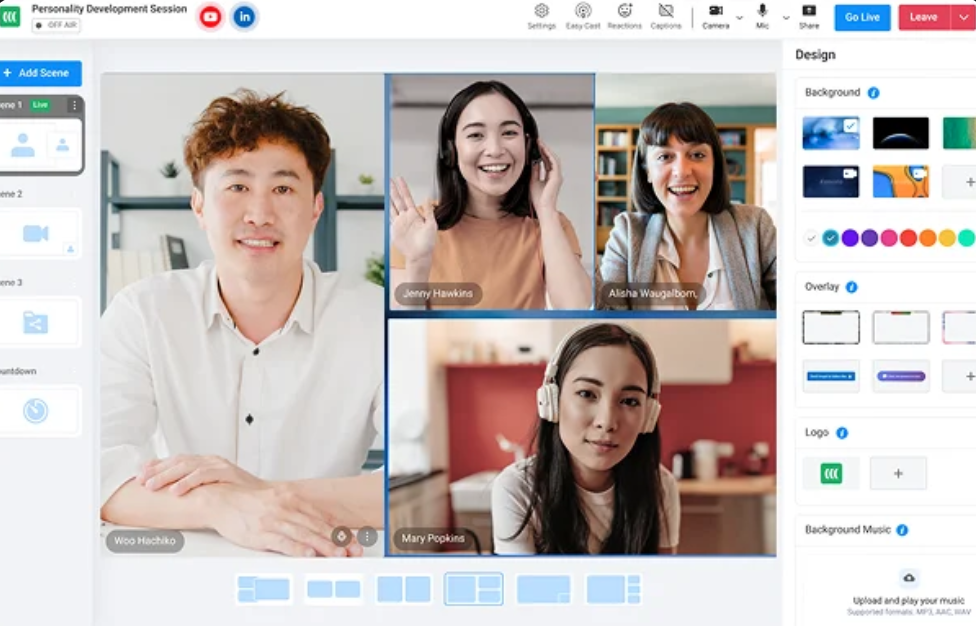Open the dropdown arrow beside Leave
The image size is (976, 626).
tap(964, 17)
